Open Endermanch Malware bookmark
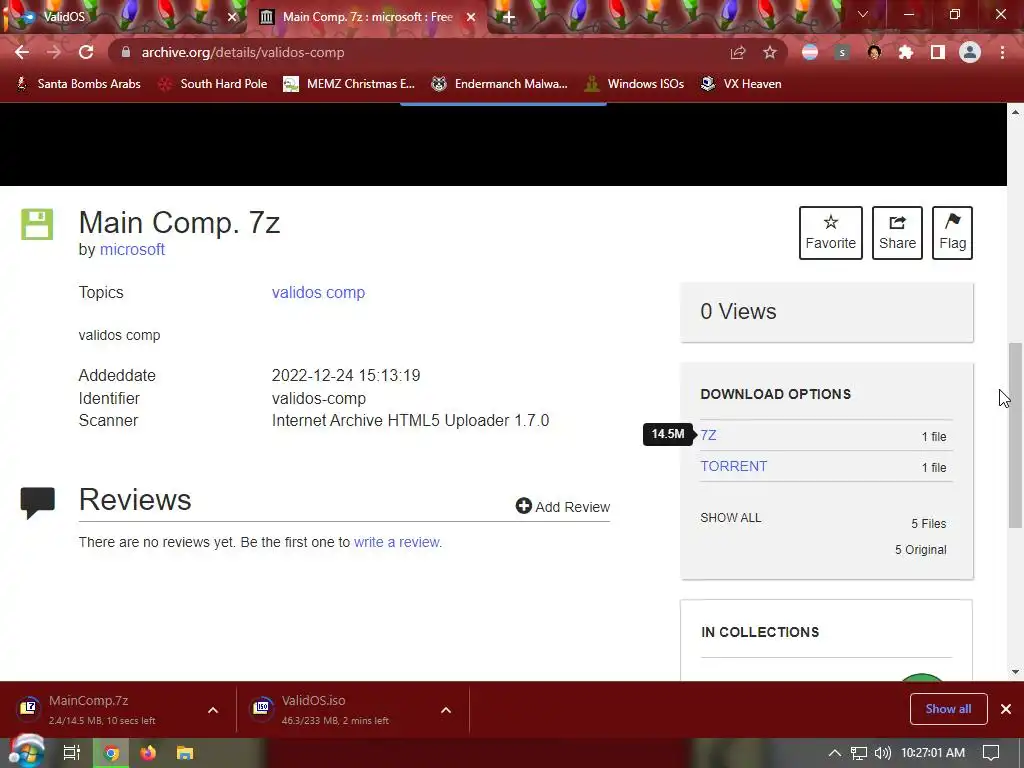This screenshot has height=768, width=1024. 500,84
